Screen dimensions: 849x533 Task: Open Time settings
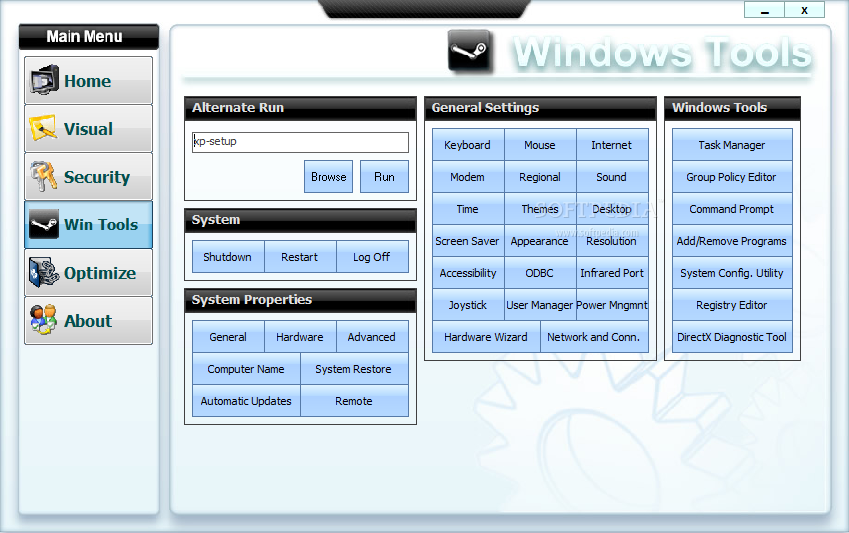pyautogui.click(x=468, y=209)
